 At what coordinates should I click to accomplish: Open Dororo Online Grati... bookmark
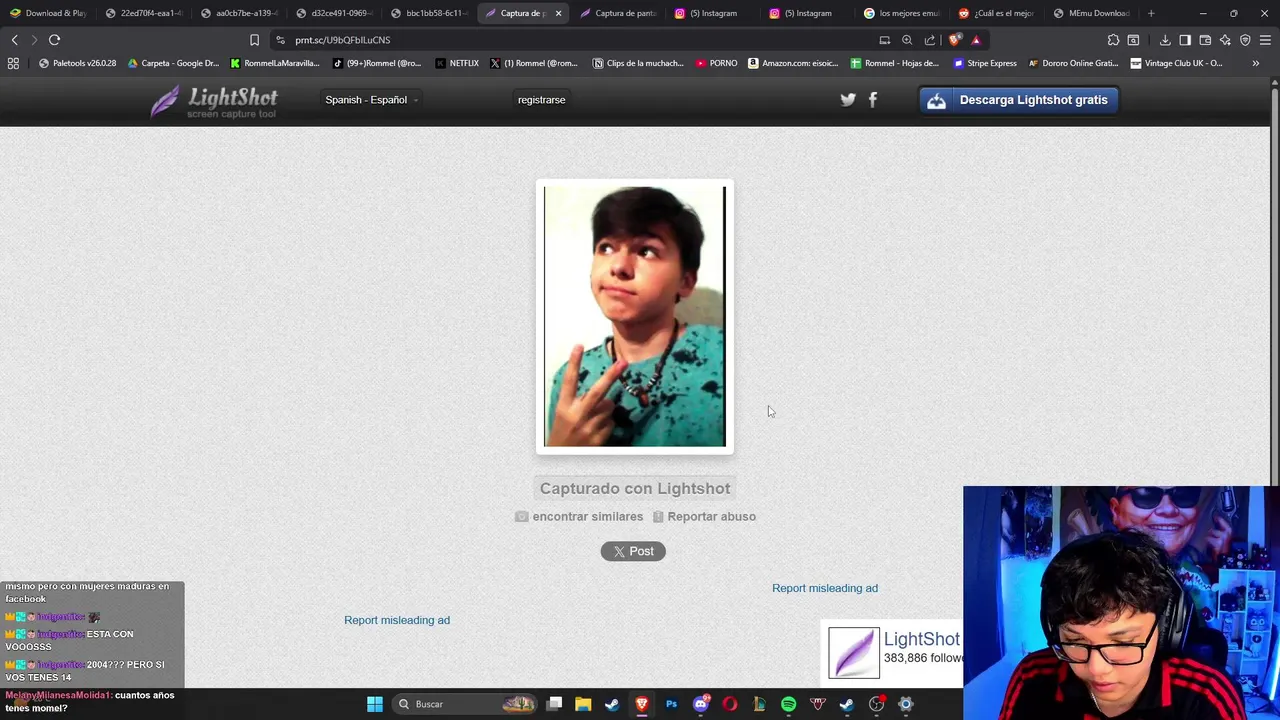click(1073, 63)
